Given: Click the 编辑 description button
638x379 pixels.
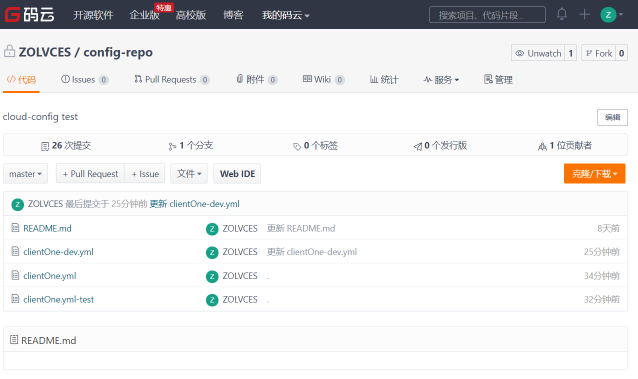Looking at the screenshot, I should [612, 117].
